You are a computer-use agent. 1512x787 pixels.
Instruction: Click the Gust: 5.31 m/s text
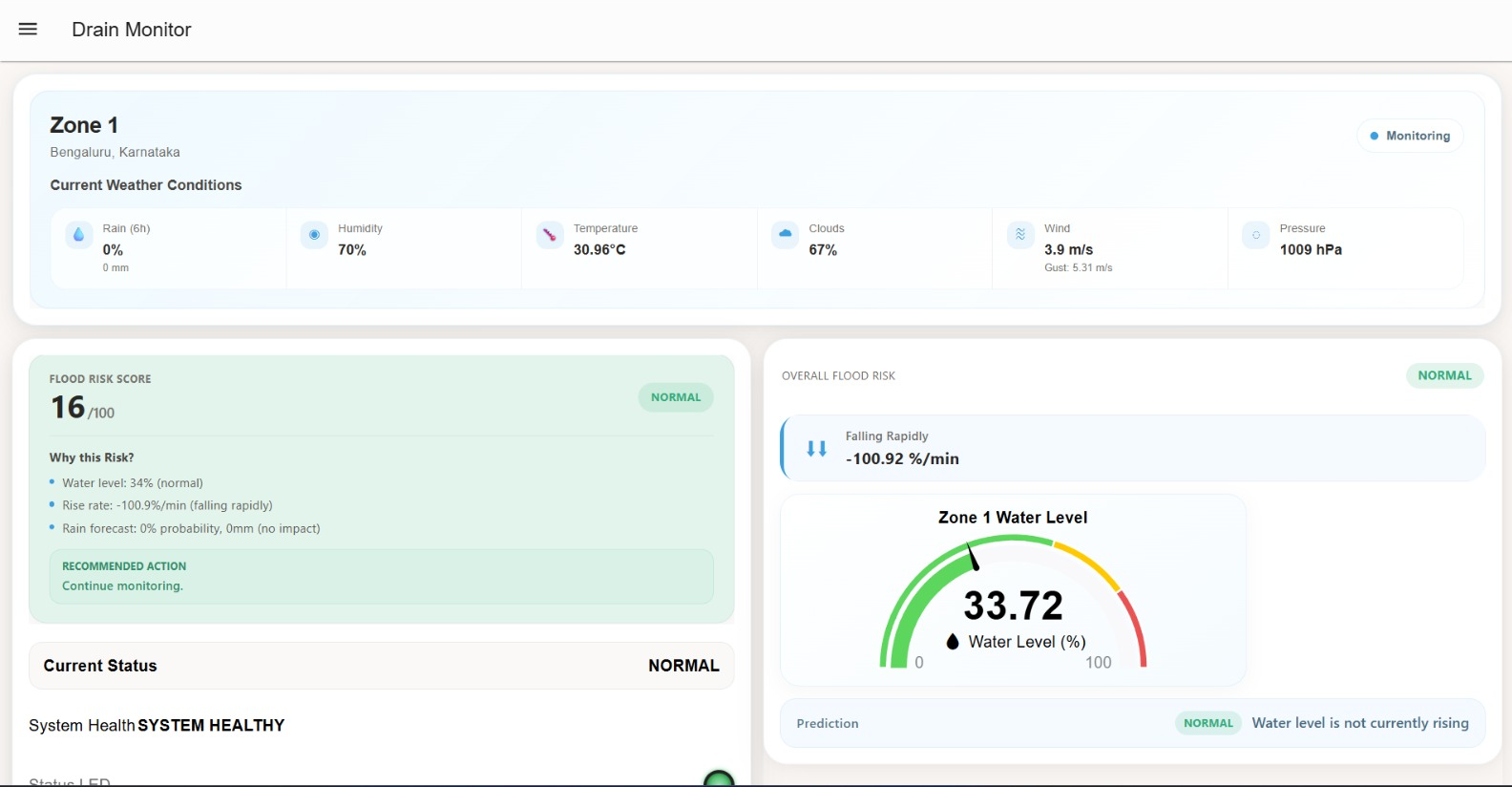[1079, 268]
